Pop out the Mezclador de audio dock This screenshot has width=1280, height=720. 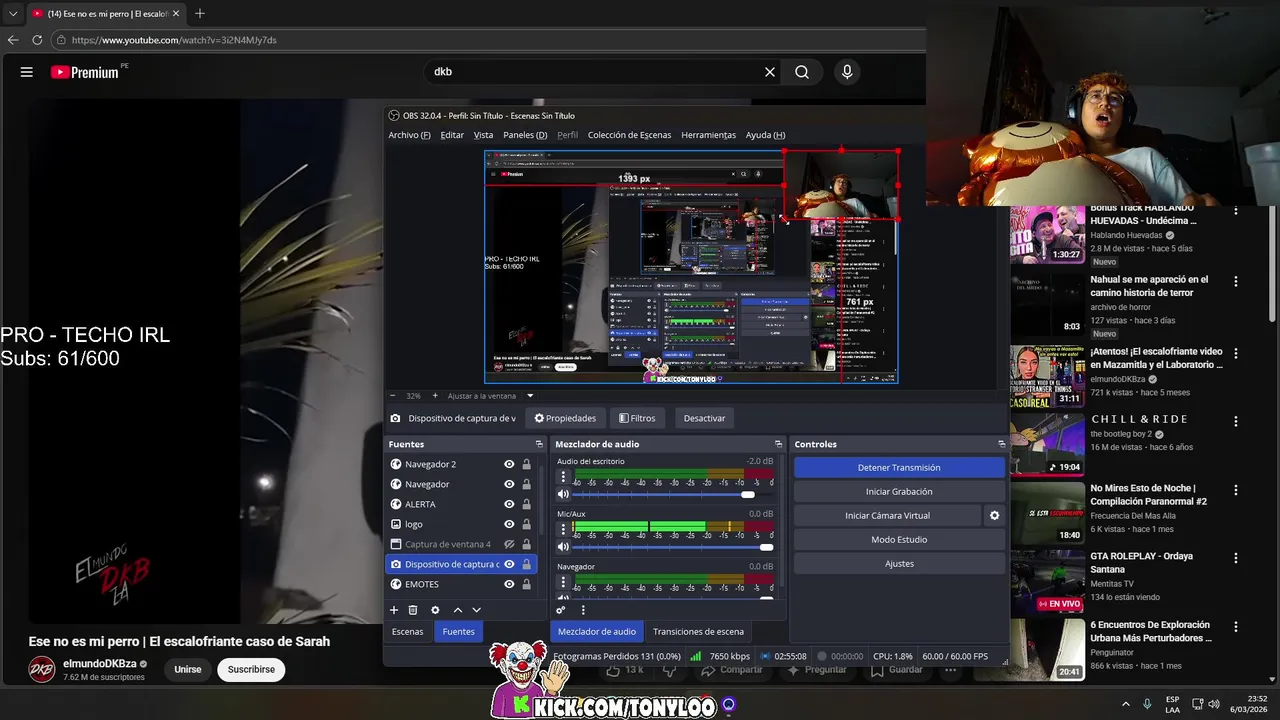pyautogui.click(x=778, y=444)
